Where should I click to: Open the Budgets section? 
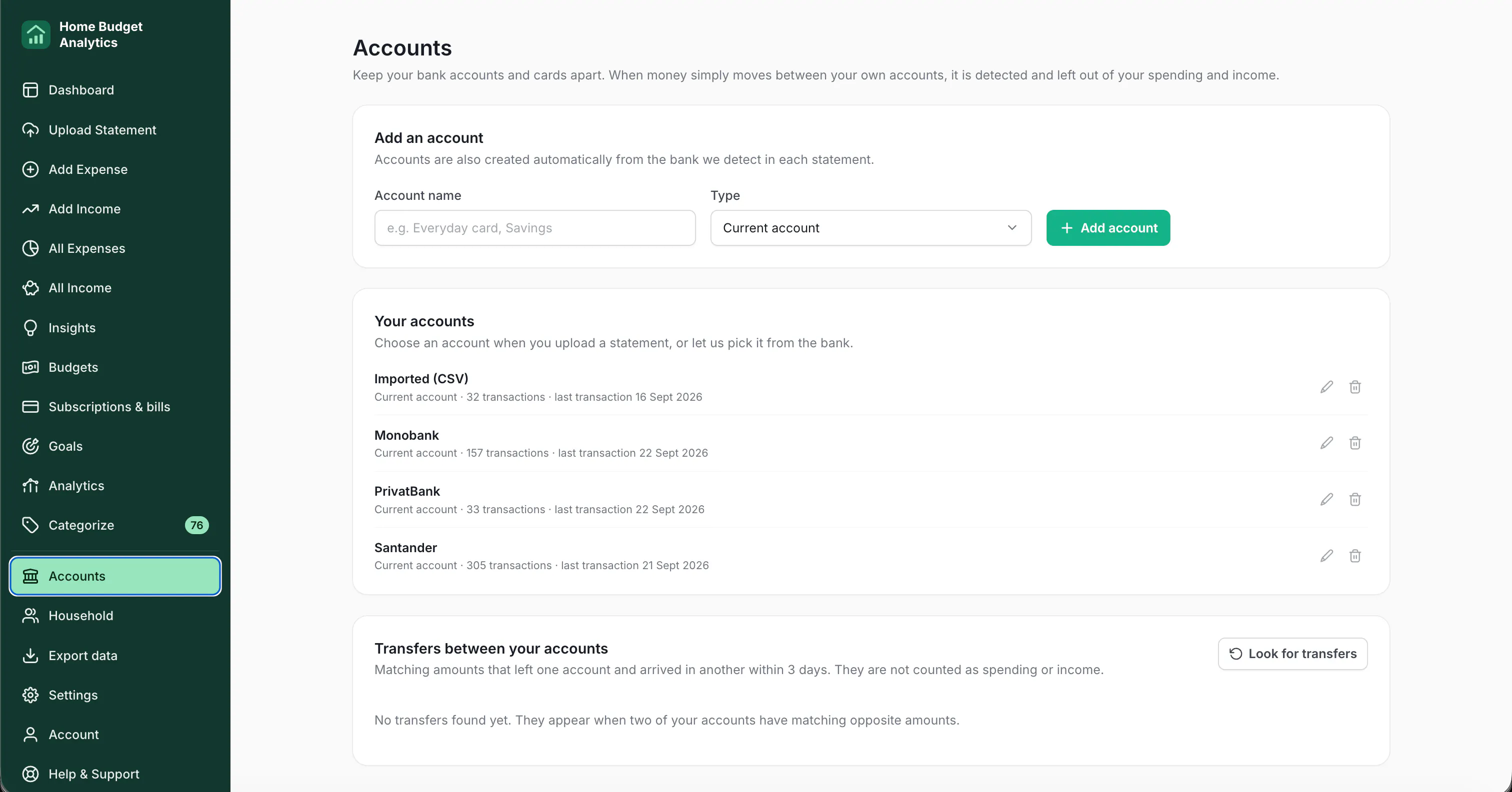click(115, 367)
